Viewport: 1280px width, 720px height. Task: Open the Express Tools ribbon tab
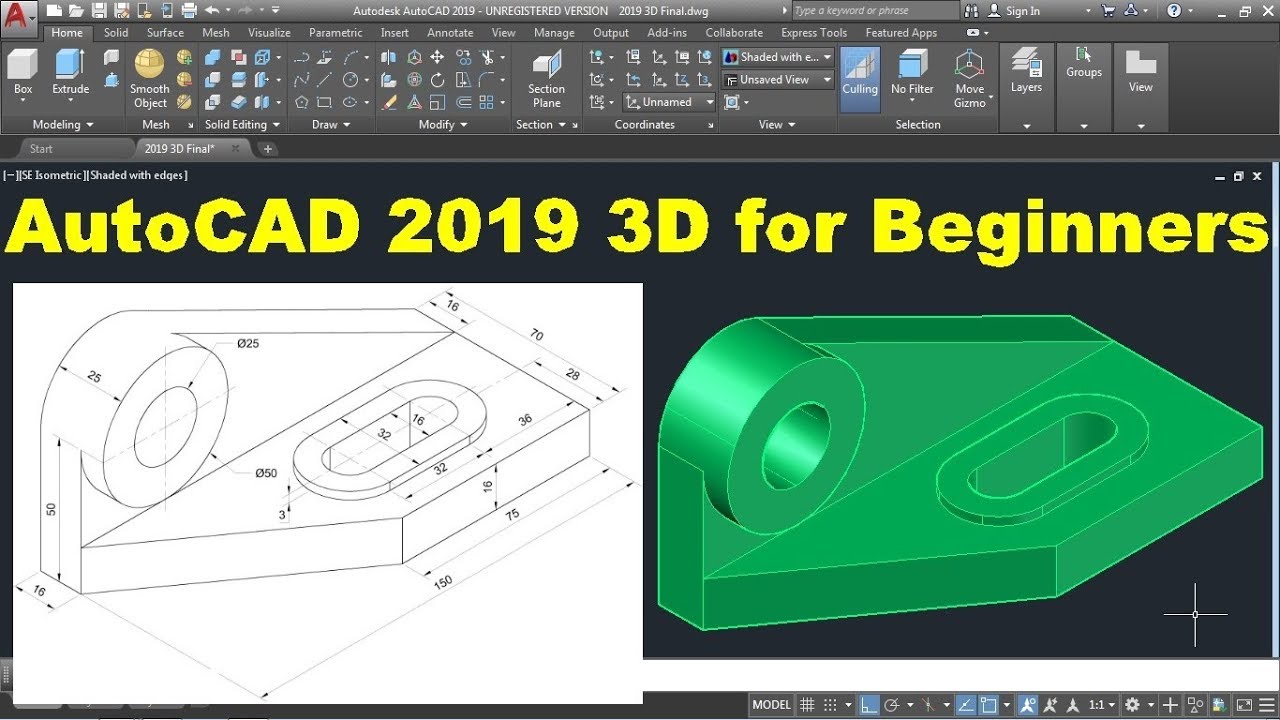(814, 33)
